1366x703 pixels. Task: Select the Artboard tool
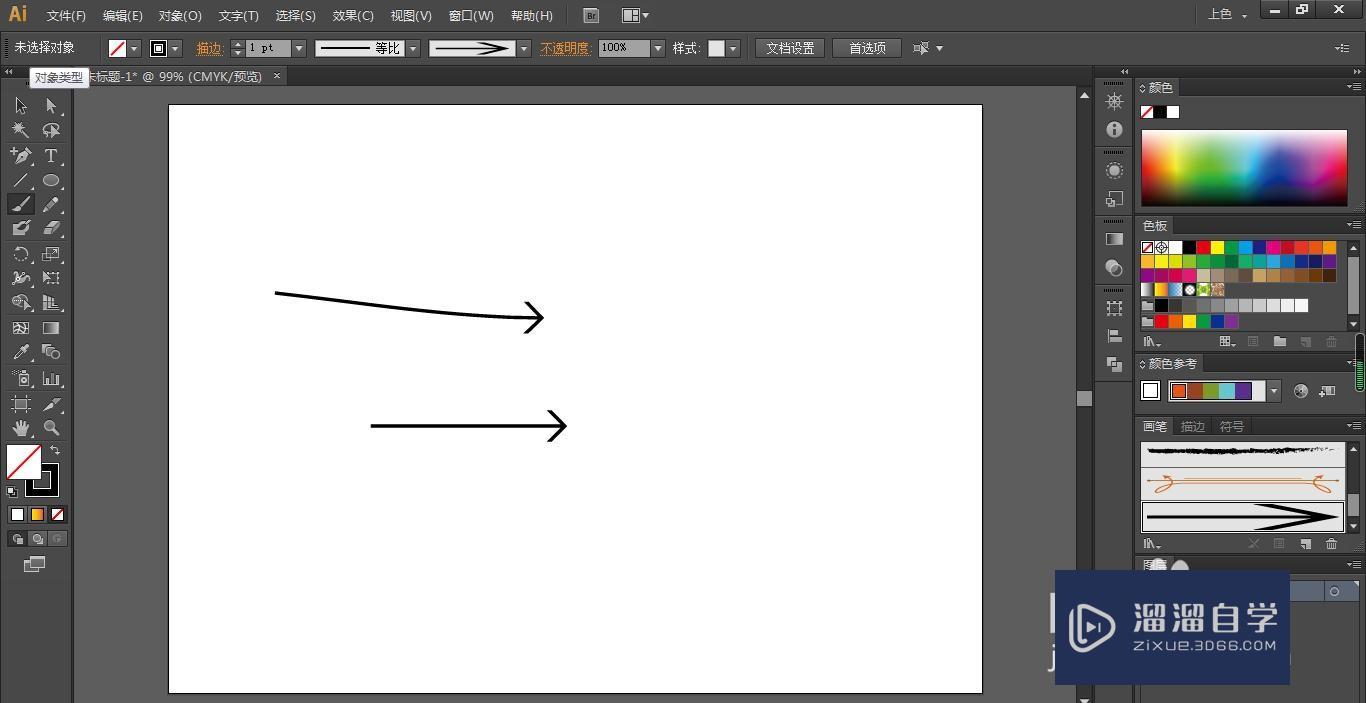pyautogui.click(x=21, y=404)
